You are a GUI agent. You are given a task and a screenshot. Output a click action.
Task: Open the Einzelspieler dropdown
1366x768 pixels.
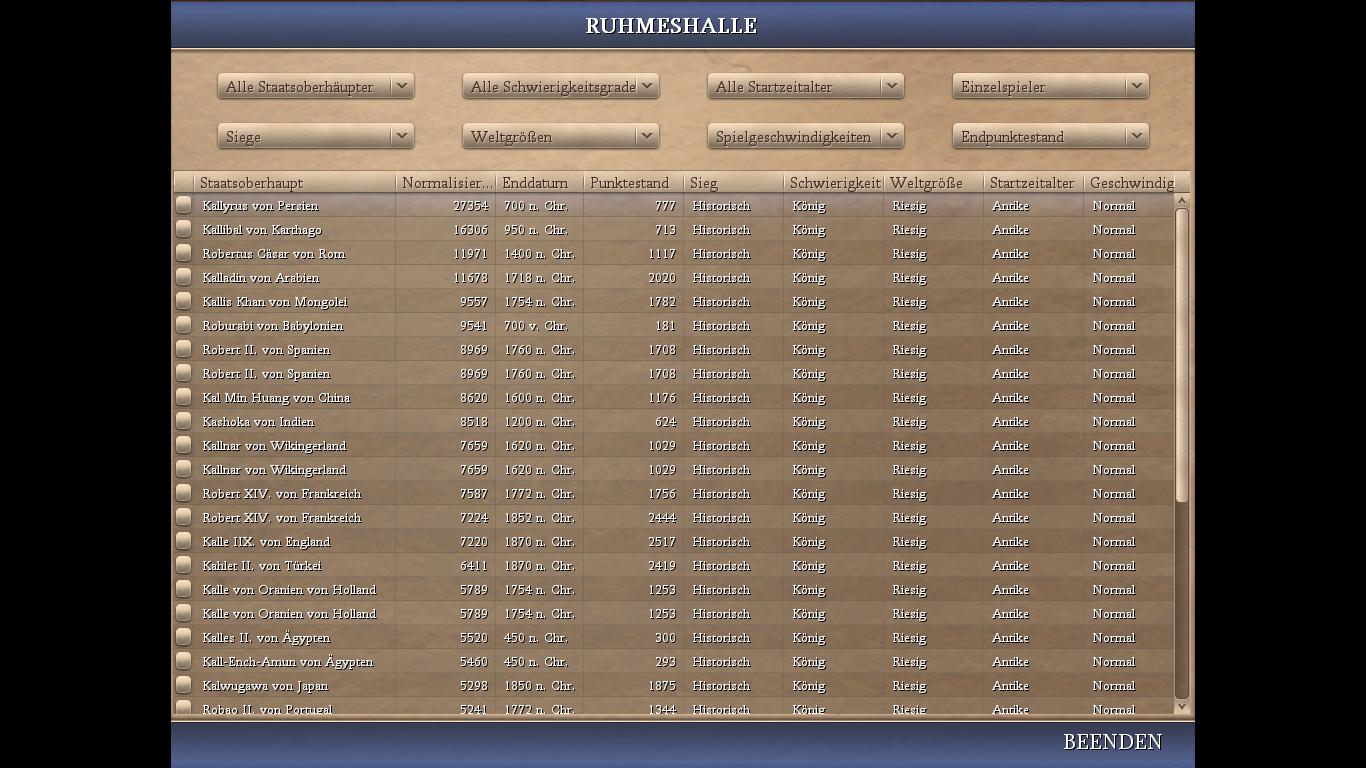1050,87
